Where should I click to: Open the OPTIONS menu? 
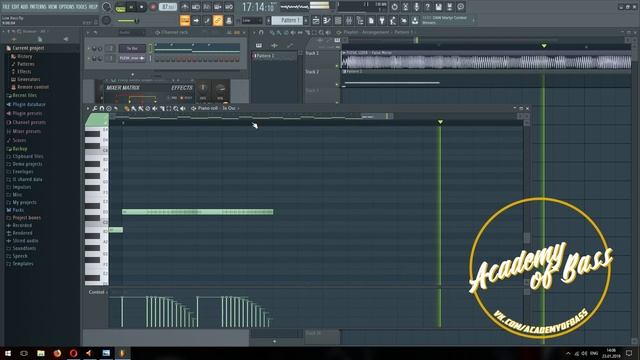click(x=67, y=7)
